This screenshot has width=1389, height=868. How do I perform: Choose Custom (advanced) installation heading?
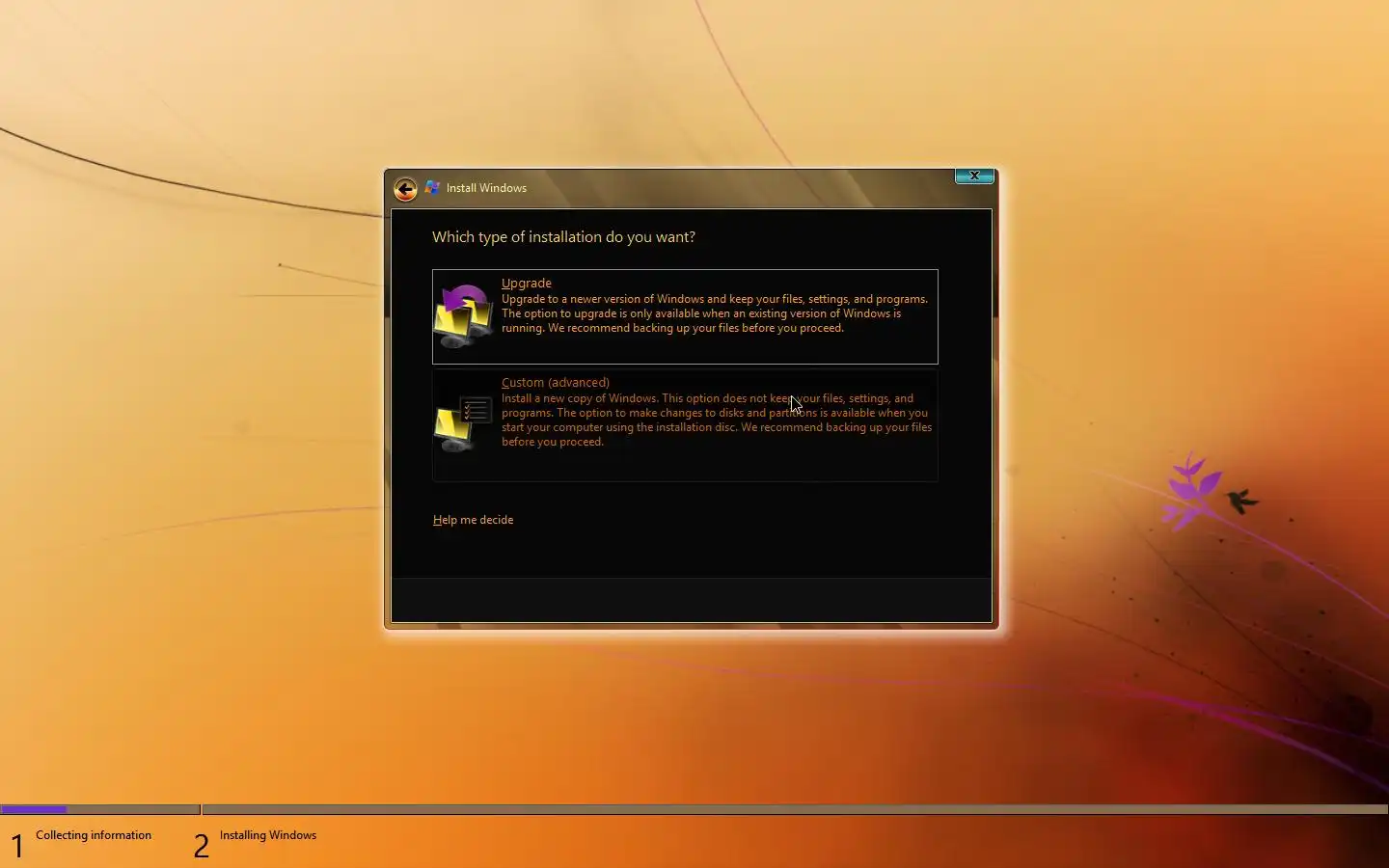click(556, 382)
